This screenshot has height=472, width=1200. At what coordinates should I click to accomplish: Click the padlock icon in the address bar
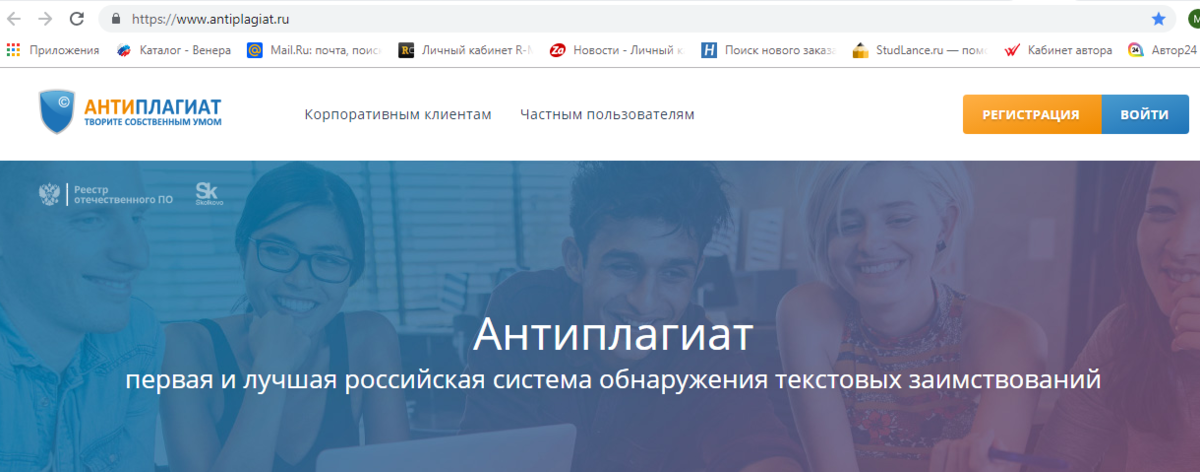pyautogui.click(x=116, y=18)
